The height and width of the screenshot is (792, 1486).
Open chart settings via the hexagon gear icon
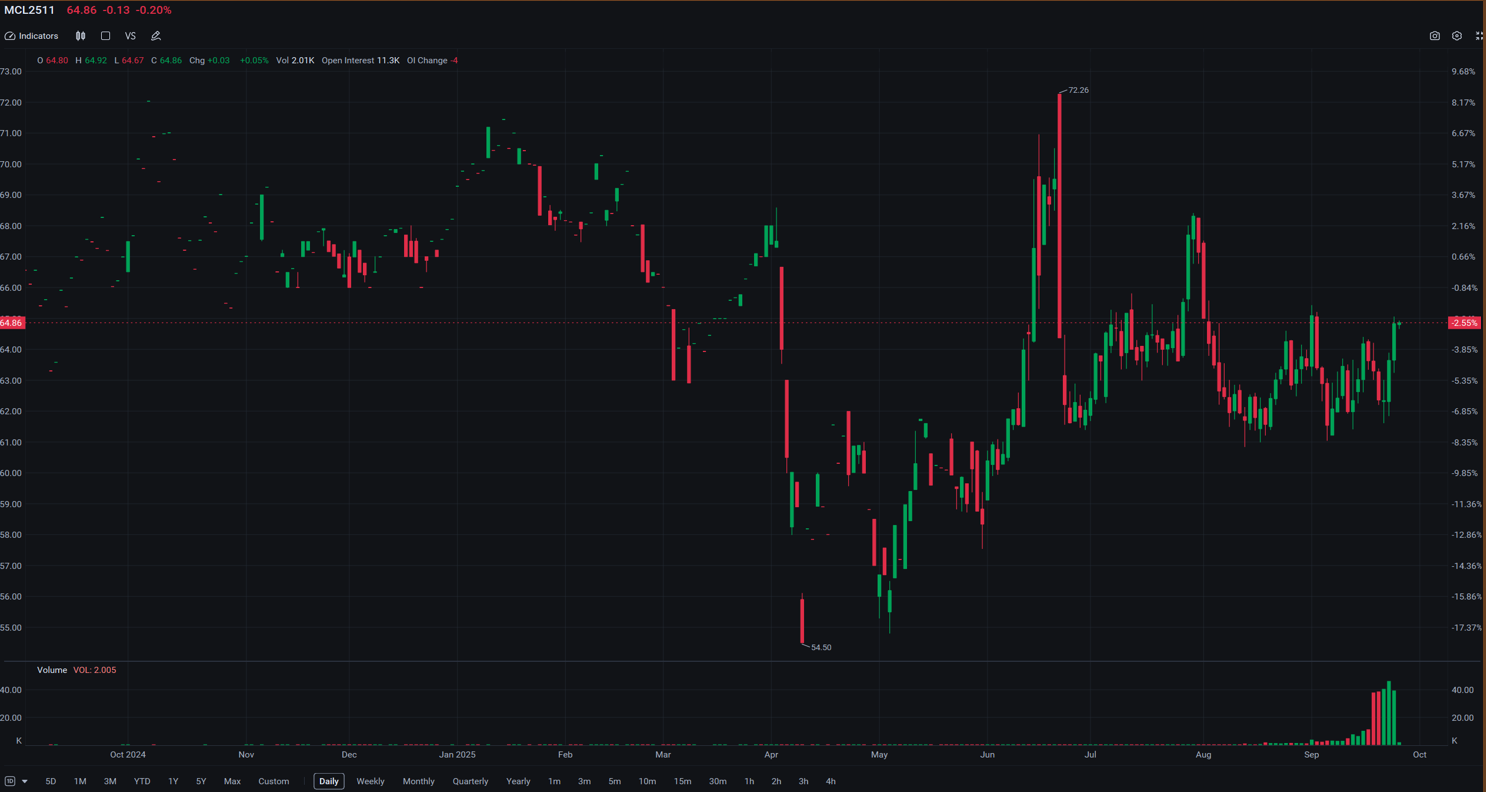click(1457, 36)
